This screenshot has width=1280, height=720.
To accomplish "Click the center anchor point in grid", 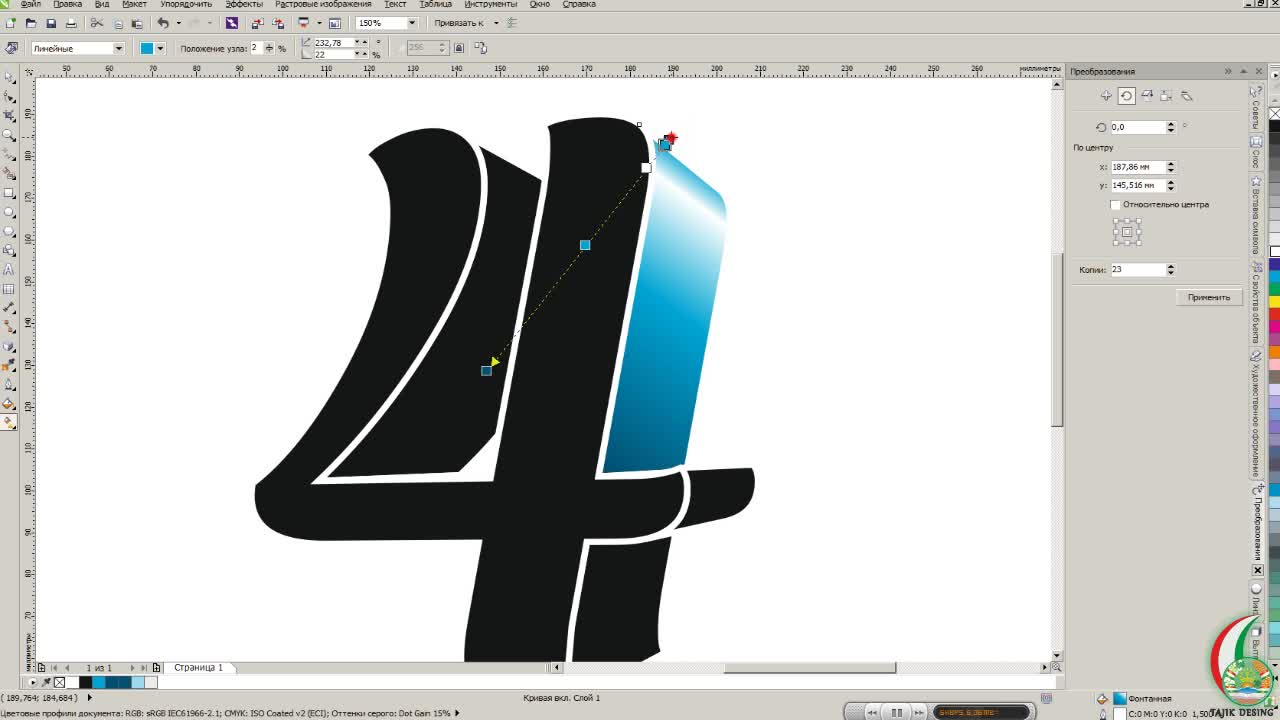I will tap(1127, 232).
